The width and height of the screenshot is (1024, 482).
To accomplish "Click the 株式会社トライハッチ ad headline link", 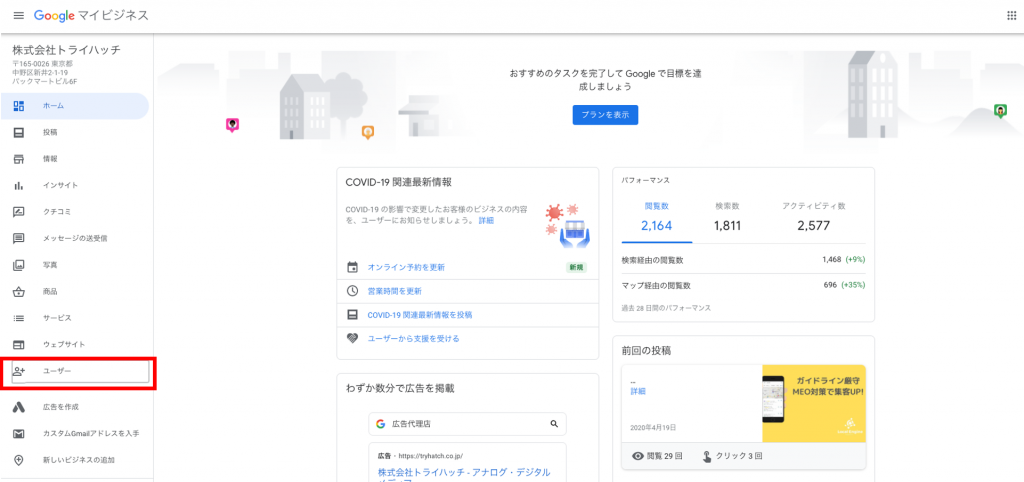I will coord(464,472).
